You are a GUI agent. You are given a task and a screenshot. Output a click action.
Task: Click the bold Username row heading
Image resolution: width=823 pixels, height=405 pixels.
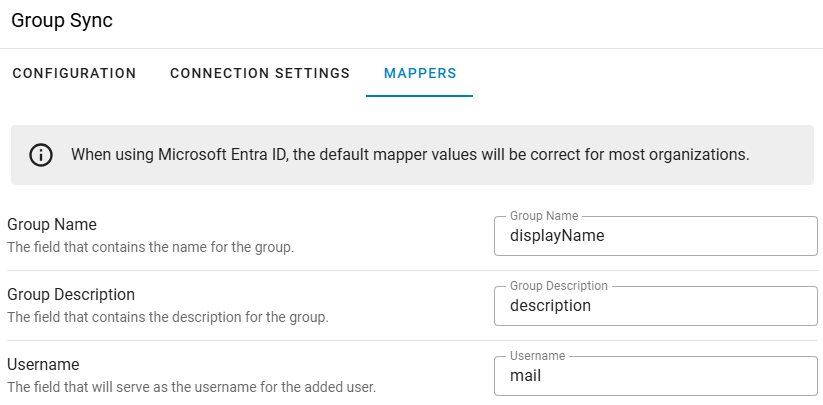pos(43,365)
